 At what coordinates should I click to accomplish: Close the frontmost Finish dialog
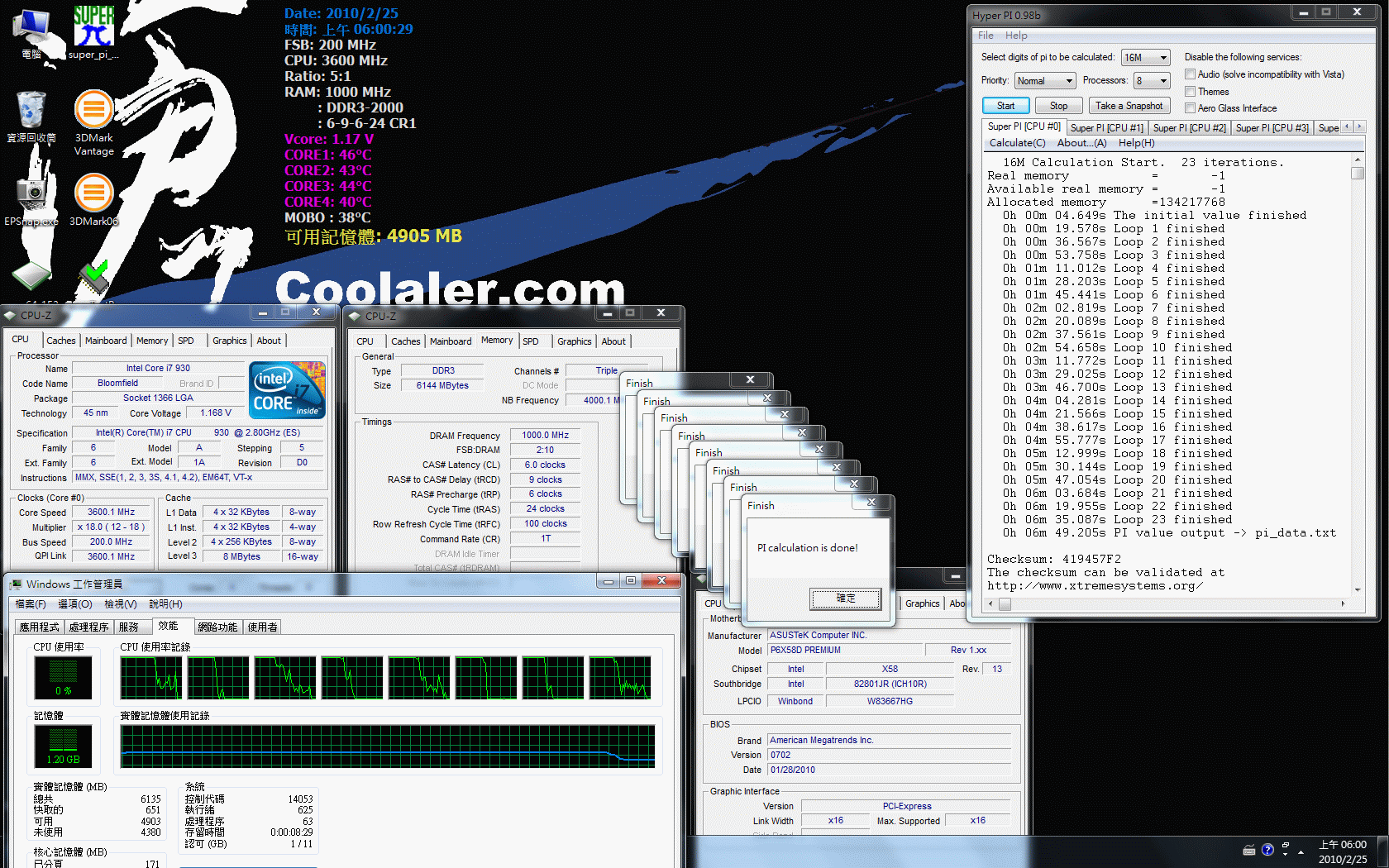click(871, 503)
